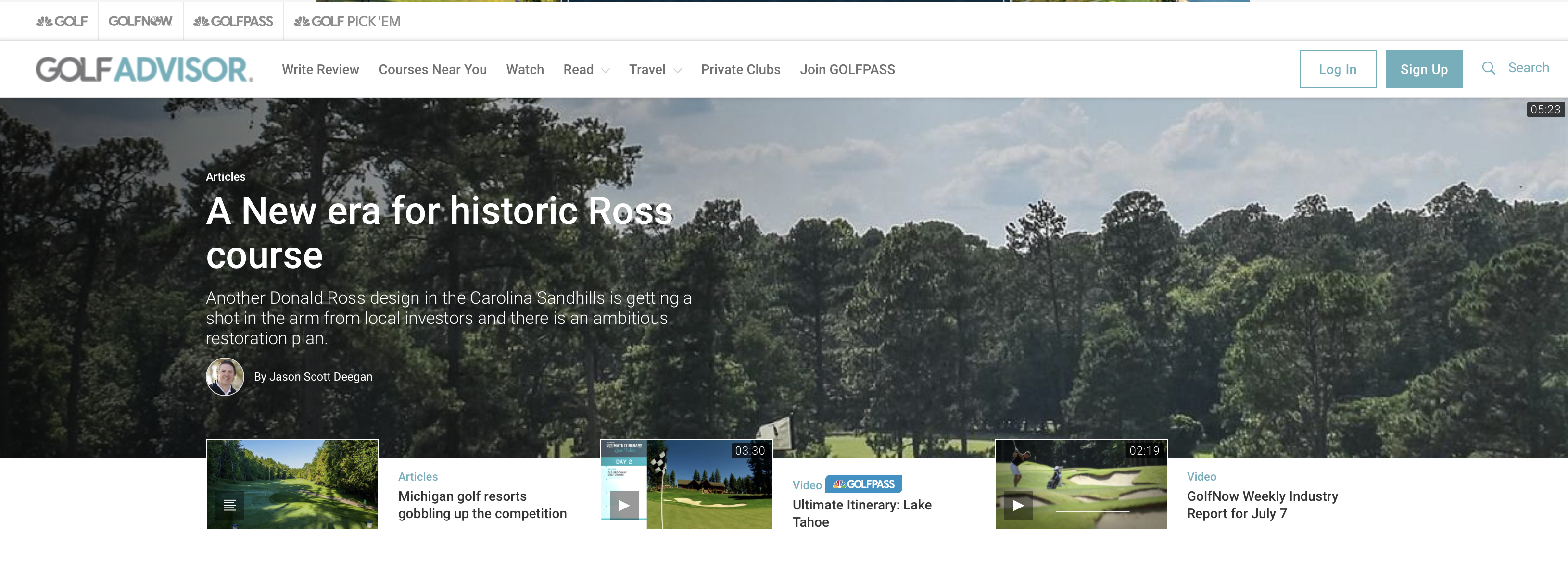
Task: Click the Sign Up button
Action: click(x=1424, y=69)
